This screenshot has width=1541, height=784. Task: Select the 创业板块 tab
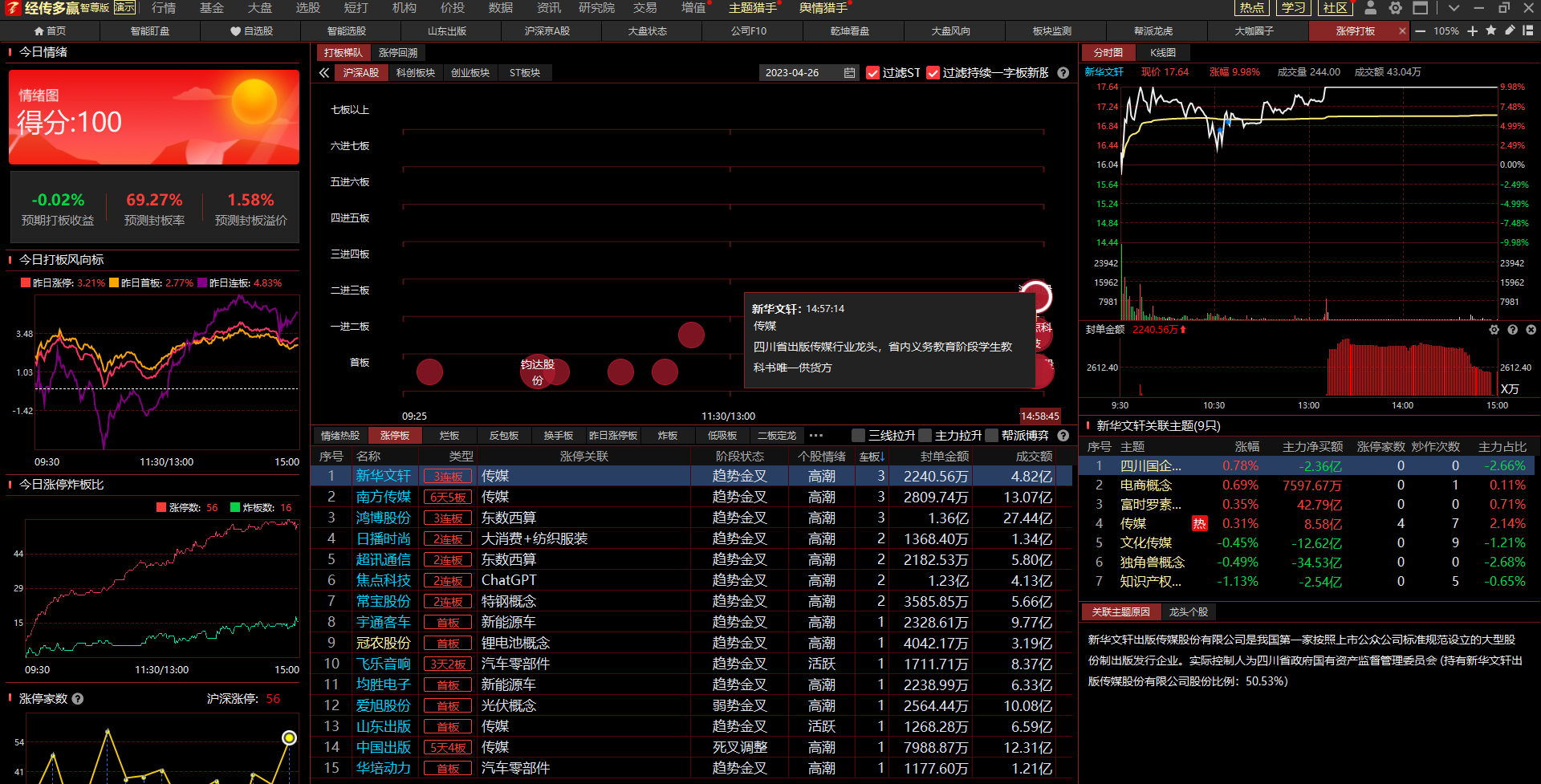(470, 73)
